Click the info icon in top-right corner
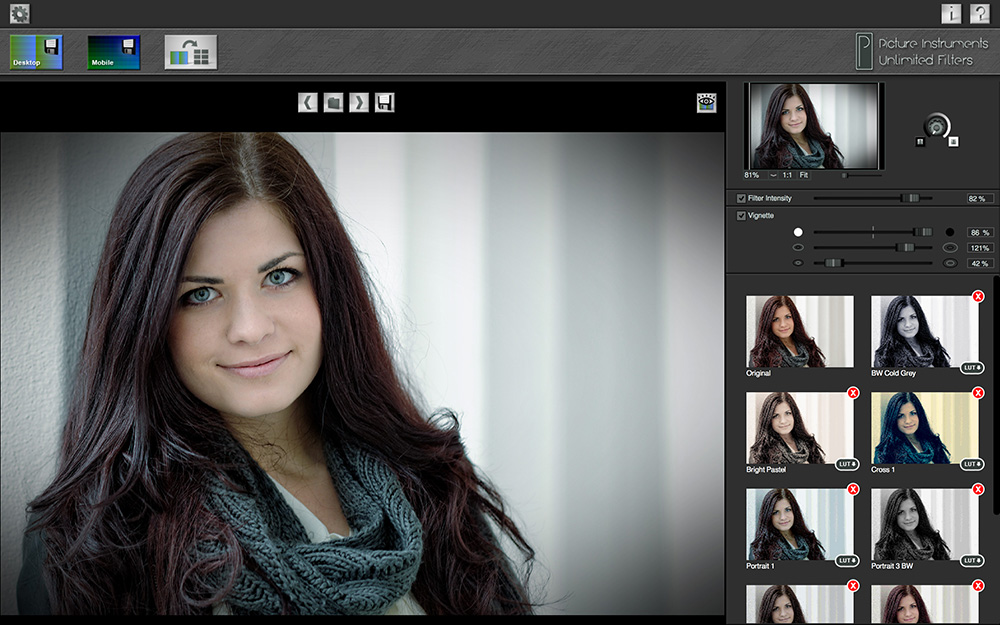 [x=951, y=13]
